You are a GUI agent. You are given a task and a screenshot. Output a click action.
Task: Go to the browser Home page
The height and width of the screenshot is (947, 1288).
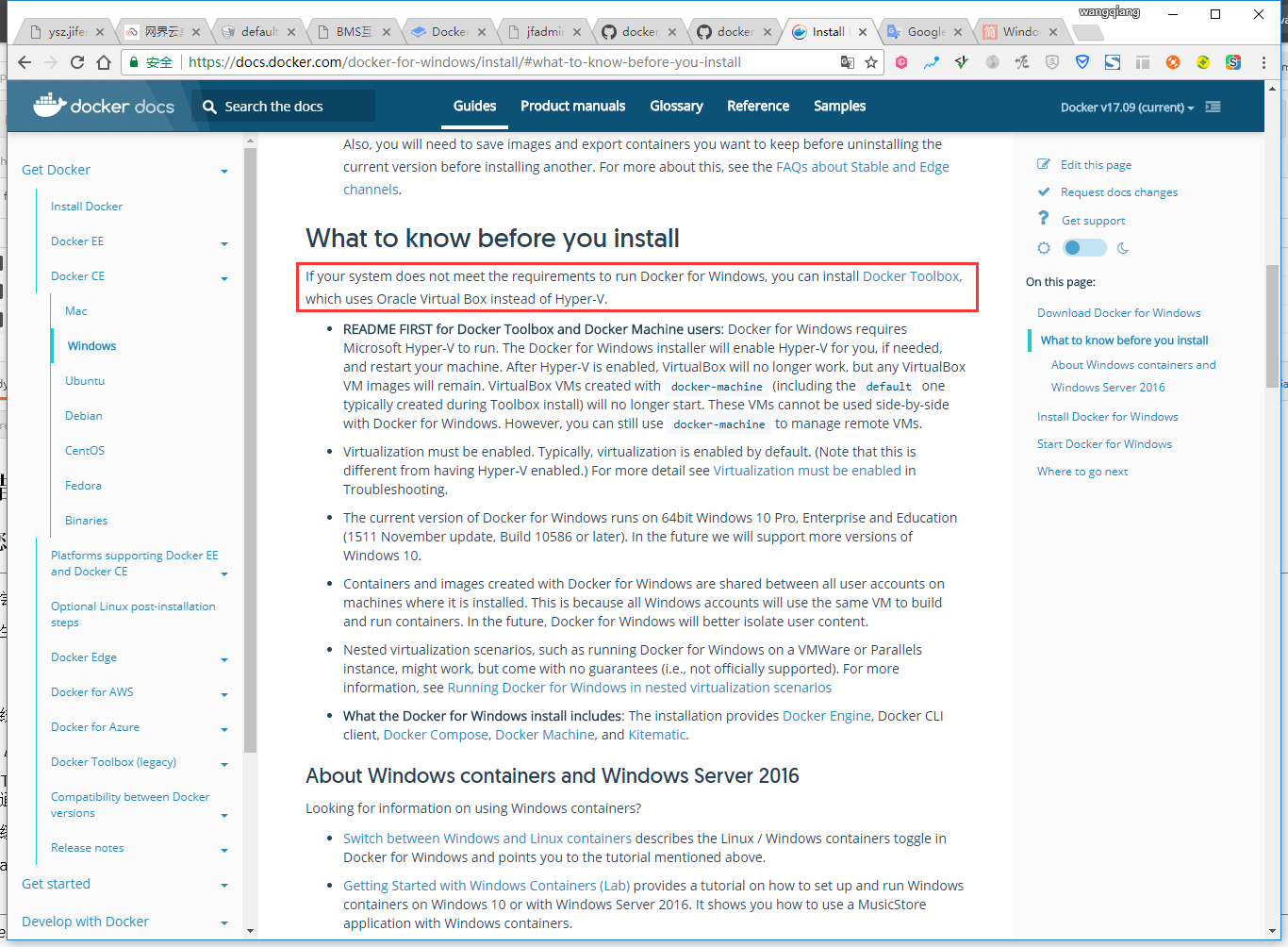[x=104, y=62]
